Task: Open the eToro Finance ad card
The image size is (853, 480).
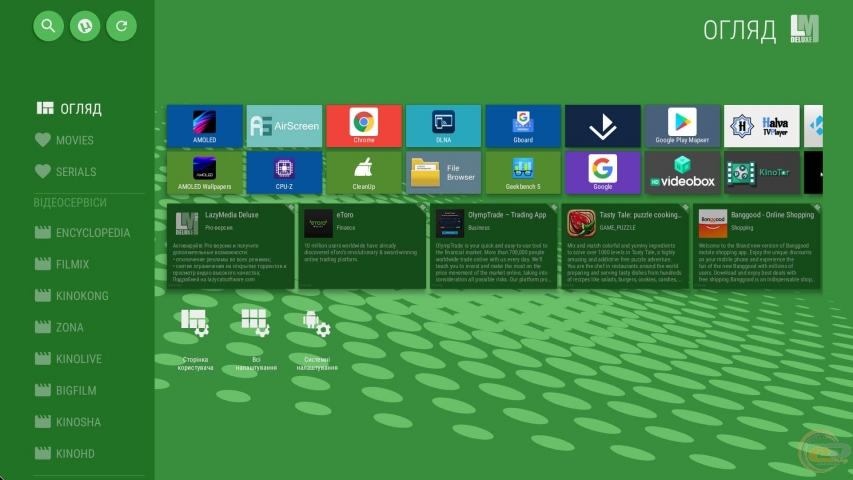Action: pos(362,247)
